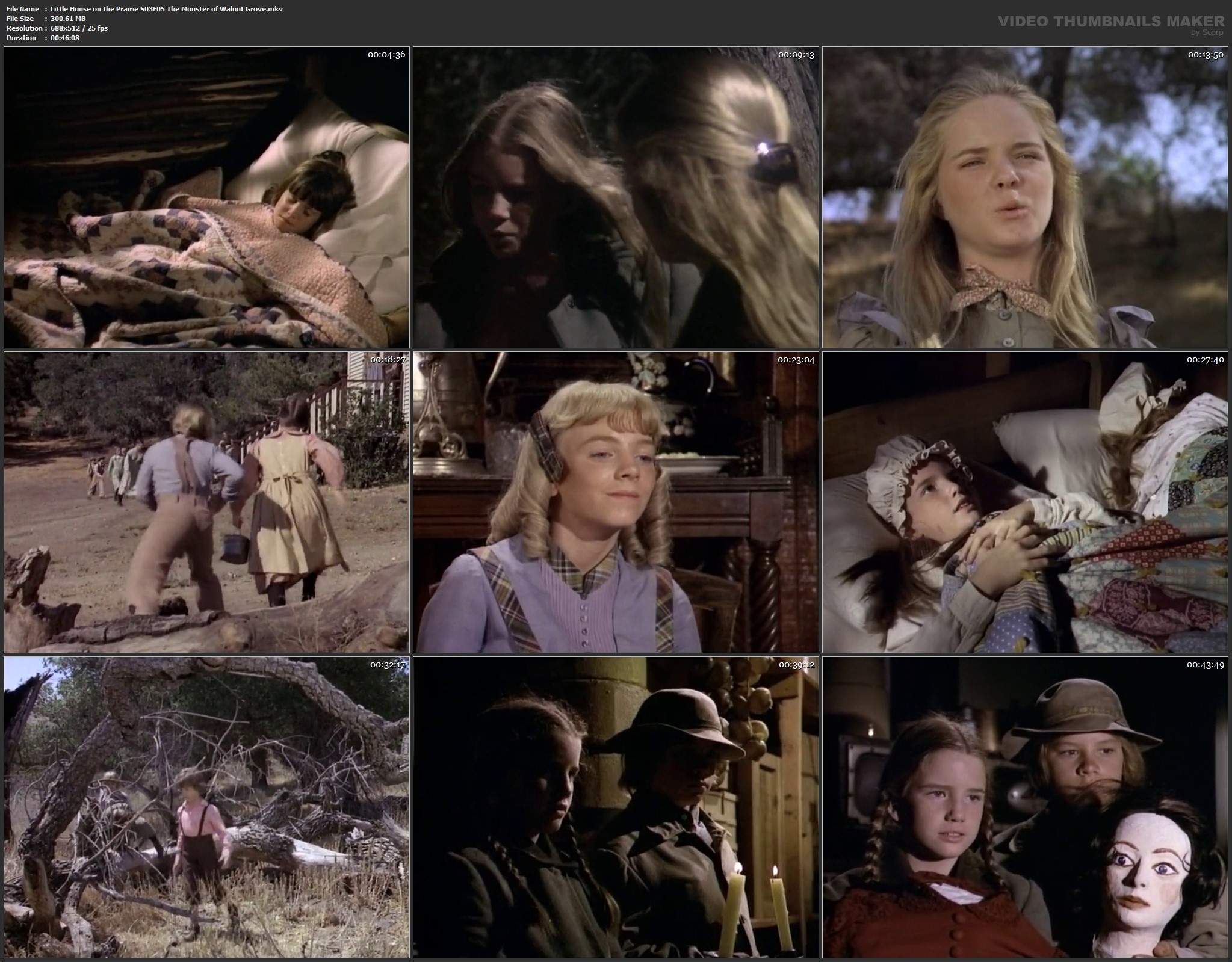Click the 00:04:36 timestamp label
This screenshot has width=1232, height=962.
coord(386,55)
